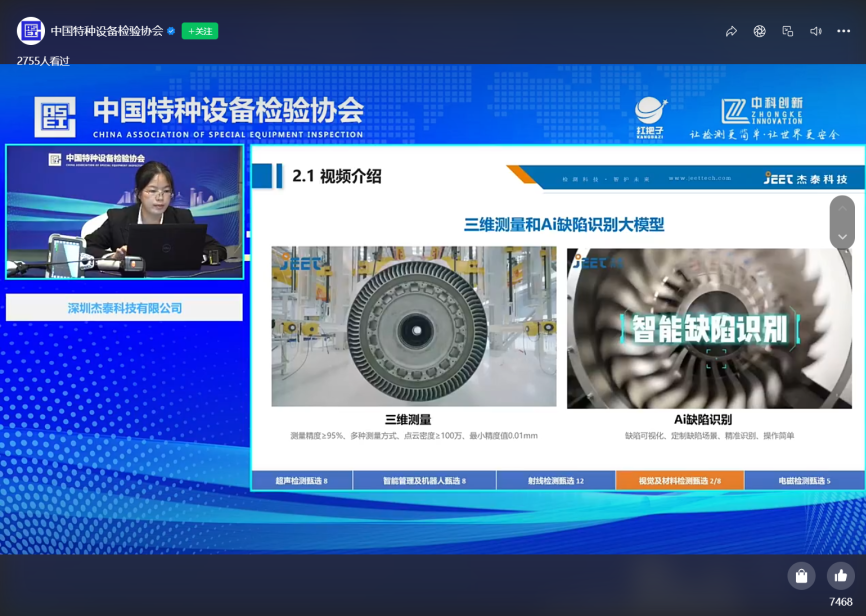866x616 pixels.
Task: Switch to the 超声检测甄选 tab
Action: coord(297,479)
